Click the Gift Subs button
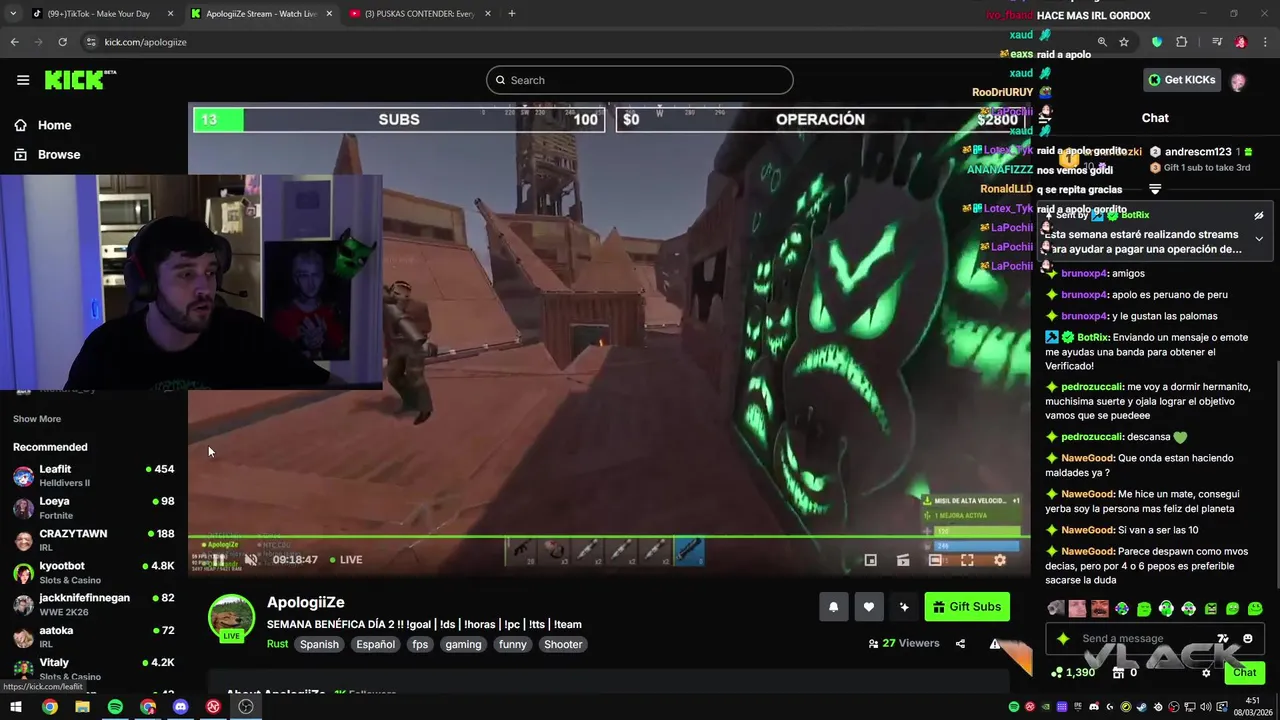Image resolution: width=1280 pixels, height=720 pixels. tap(967, 606)
